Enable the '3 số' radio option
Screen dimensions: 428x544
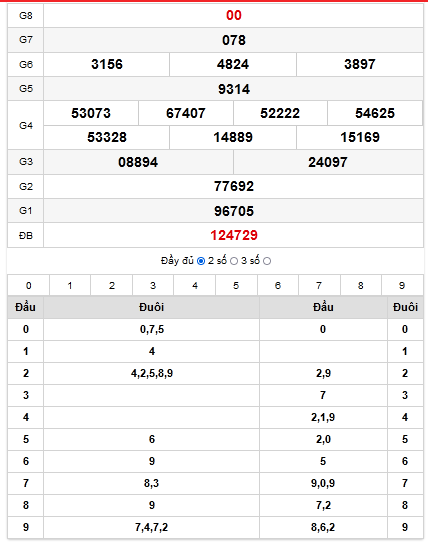tap(267, 261)
